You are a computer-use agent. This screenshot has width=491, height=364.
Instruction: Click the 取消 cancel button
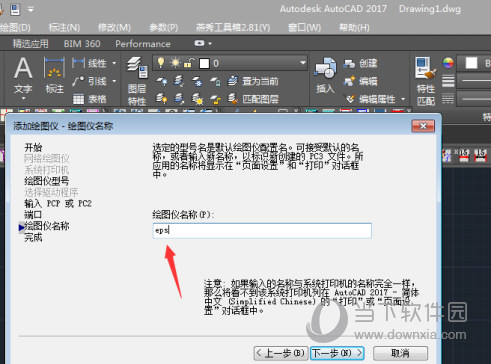(x=400, y=353)
